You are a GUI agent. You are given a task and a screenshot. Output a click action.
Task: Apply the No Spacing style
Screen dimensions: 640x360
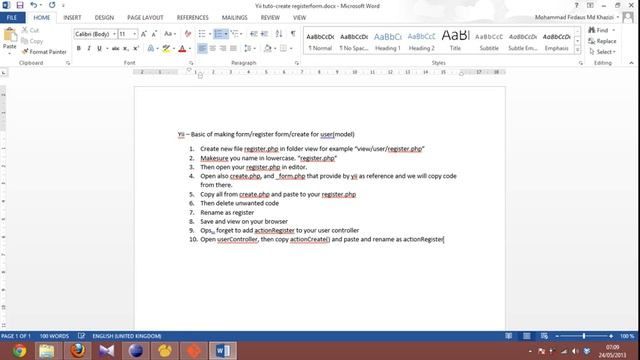354,41
